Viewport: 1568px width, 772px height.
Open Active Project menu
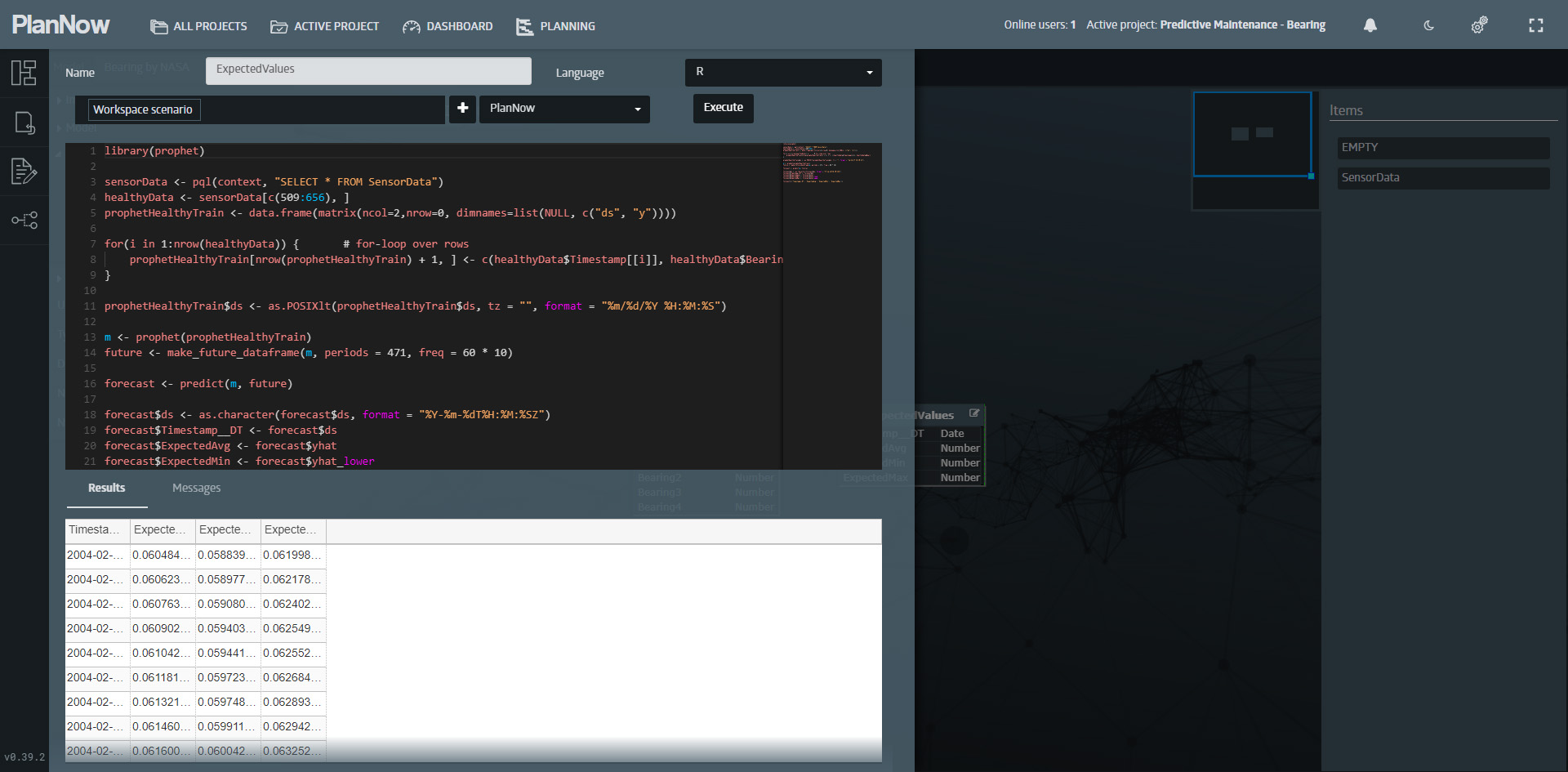pyautogui.click(x=325, y=26)
